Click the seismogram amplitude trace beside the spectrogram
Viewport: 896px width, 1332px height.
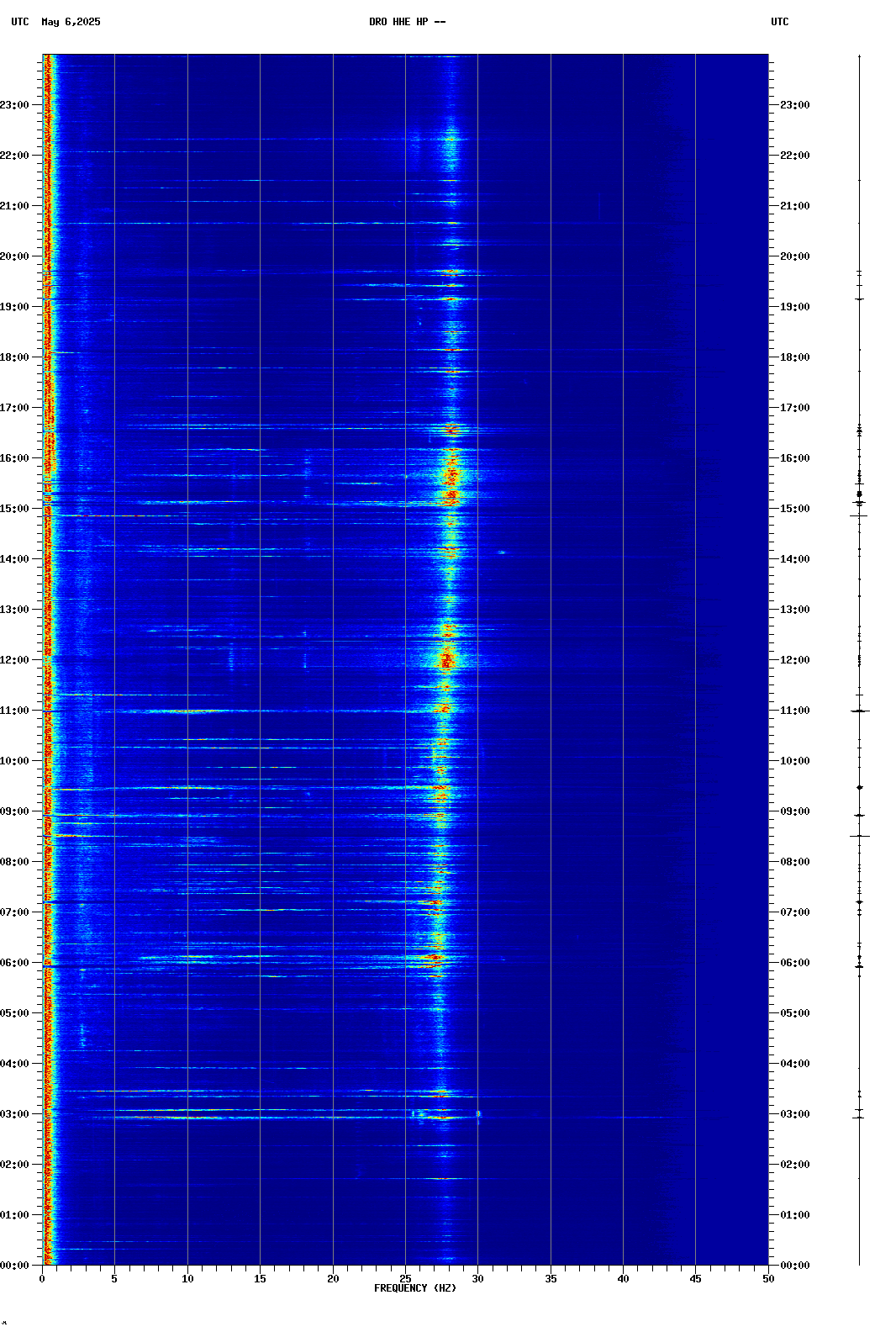coord(859,660)
